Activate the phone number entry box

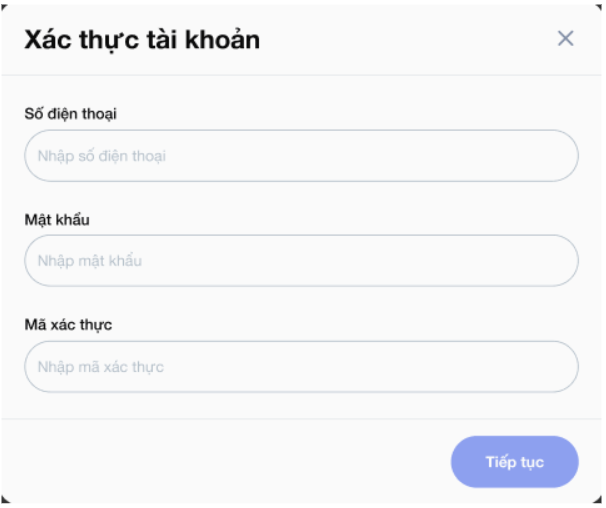[x=301, y=156]
